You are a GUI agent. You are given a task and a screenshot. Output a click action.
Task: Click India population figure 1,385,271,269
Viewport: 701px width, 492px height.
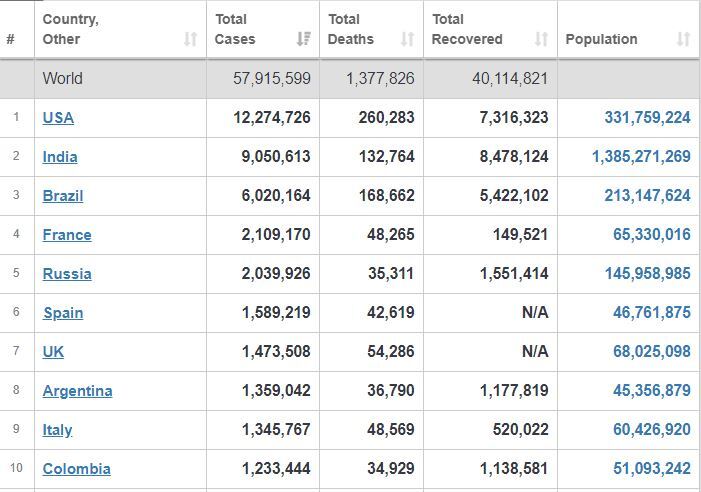click(641, 156)
